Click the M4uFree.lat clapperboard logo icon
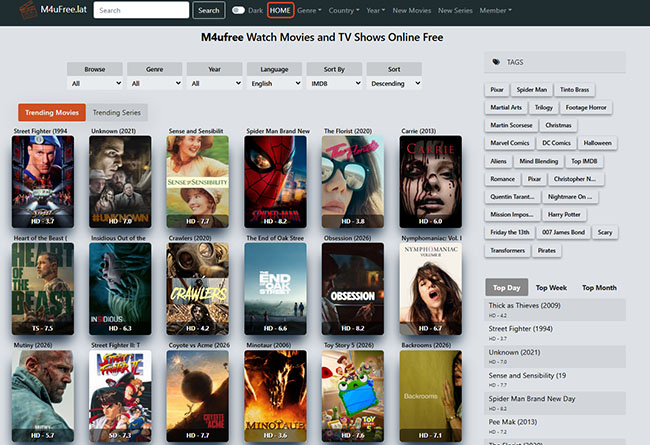This screenshot has height=445, width=650. click(28, 10)
